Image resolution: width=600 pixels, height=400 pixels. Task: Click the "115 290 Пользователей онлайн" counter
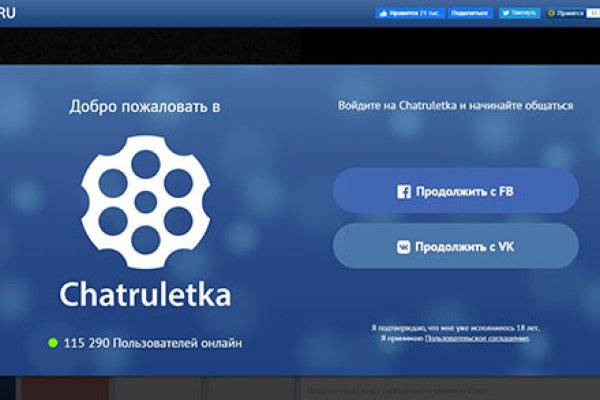point(152,343)
